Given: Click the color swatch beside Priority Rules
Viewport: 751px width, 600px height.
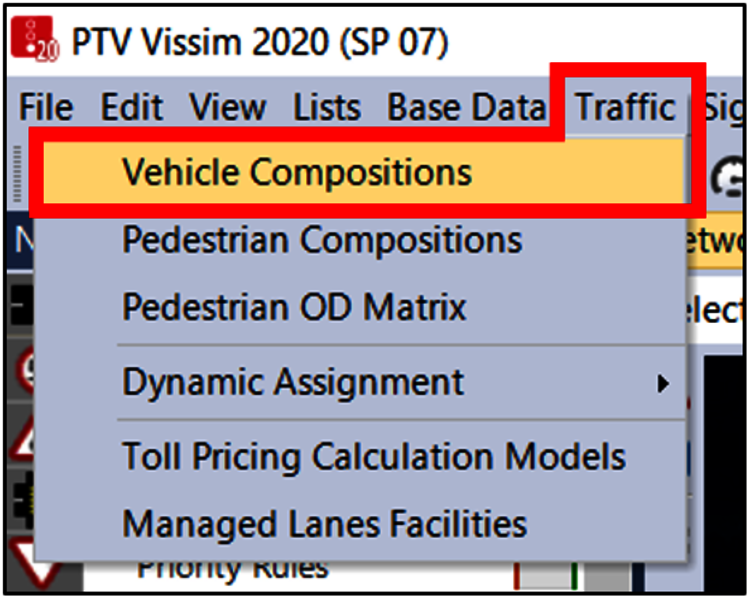Looking at the screenshot, I should 547,577.
